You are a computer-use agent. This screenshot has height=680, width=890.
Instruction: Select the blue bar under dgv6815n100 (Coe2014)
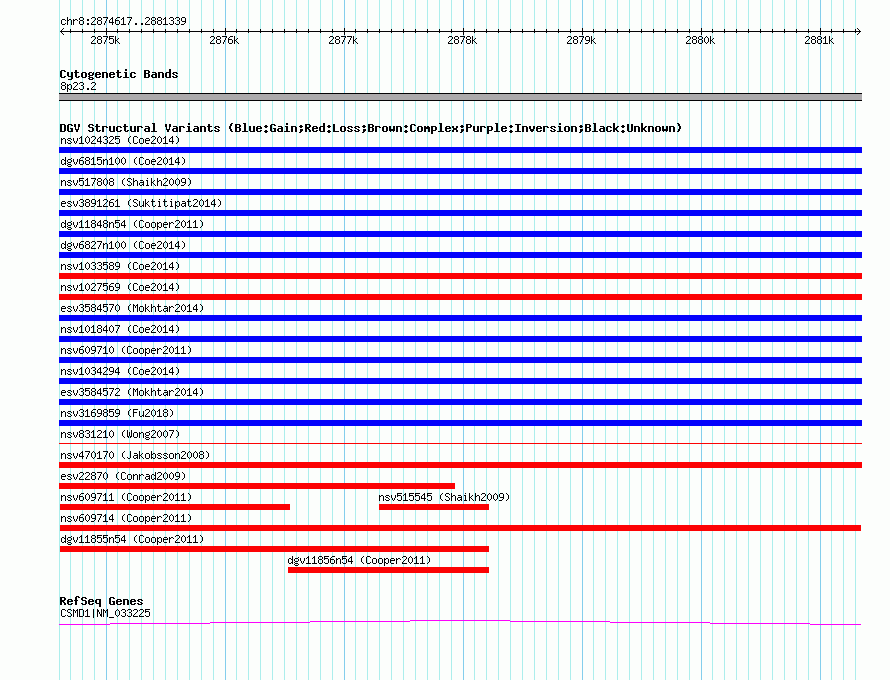click(x=460, y=171)
